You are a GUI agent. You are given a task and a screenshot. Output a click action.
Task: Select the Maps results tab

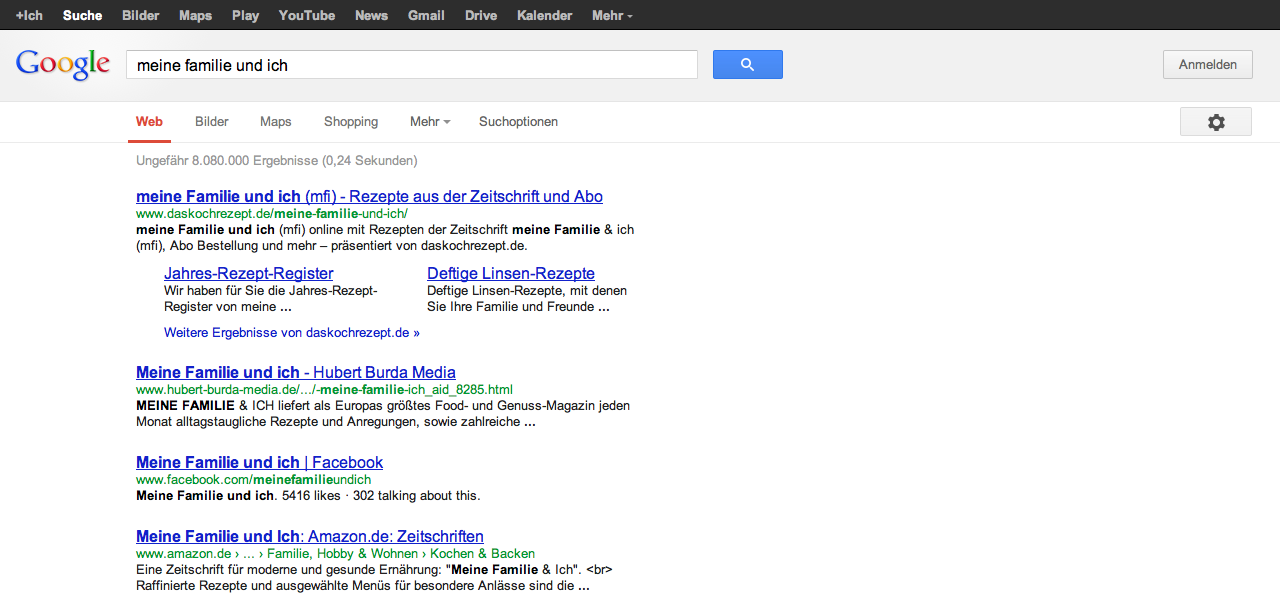[x=275, y=122]
